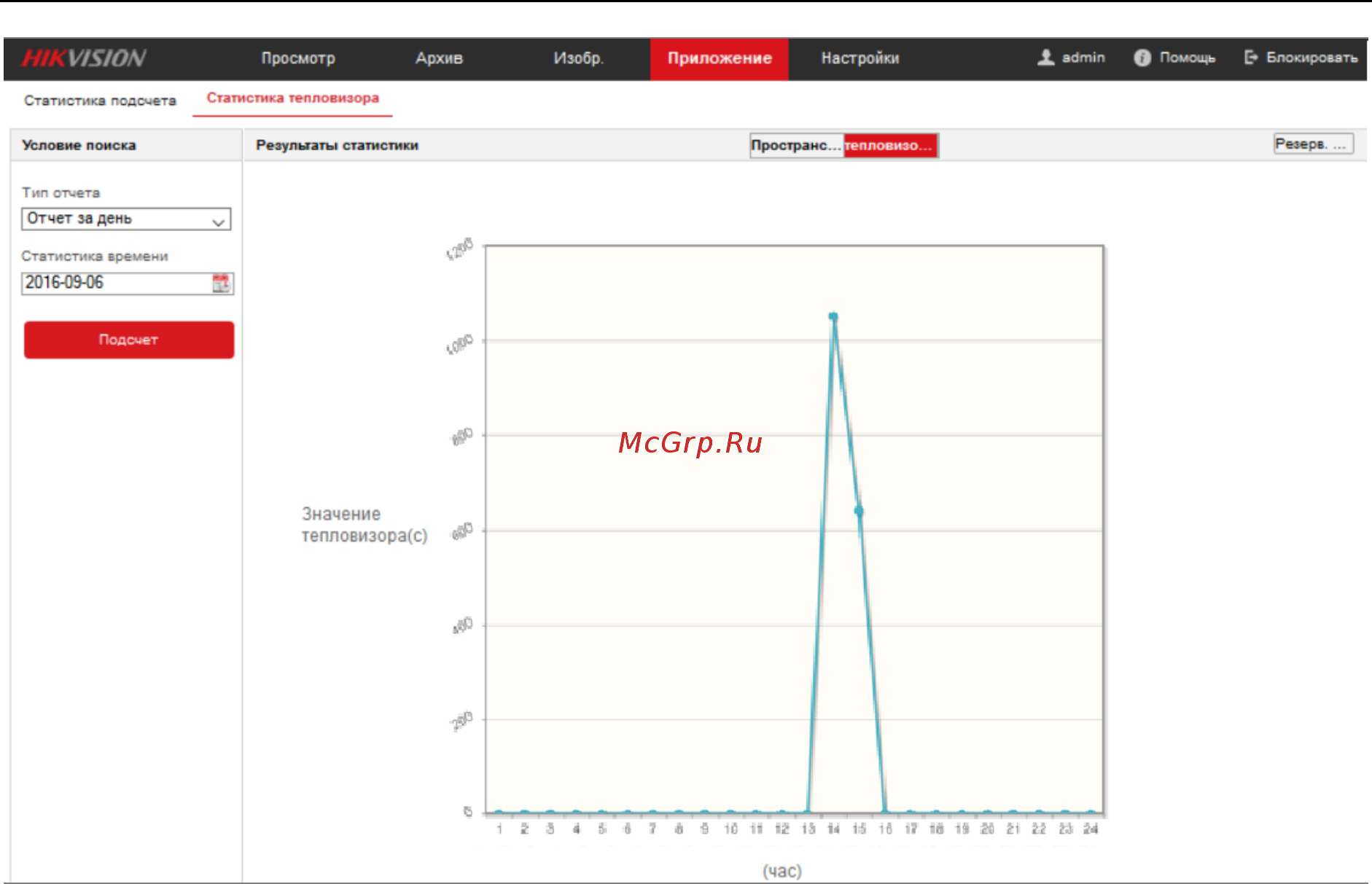Click the Статистика времени label
Image resolution: width=1372 pixels, height=884 pixels.
95,257
